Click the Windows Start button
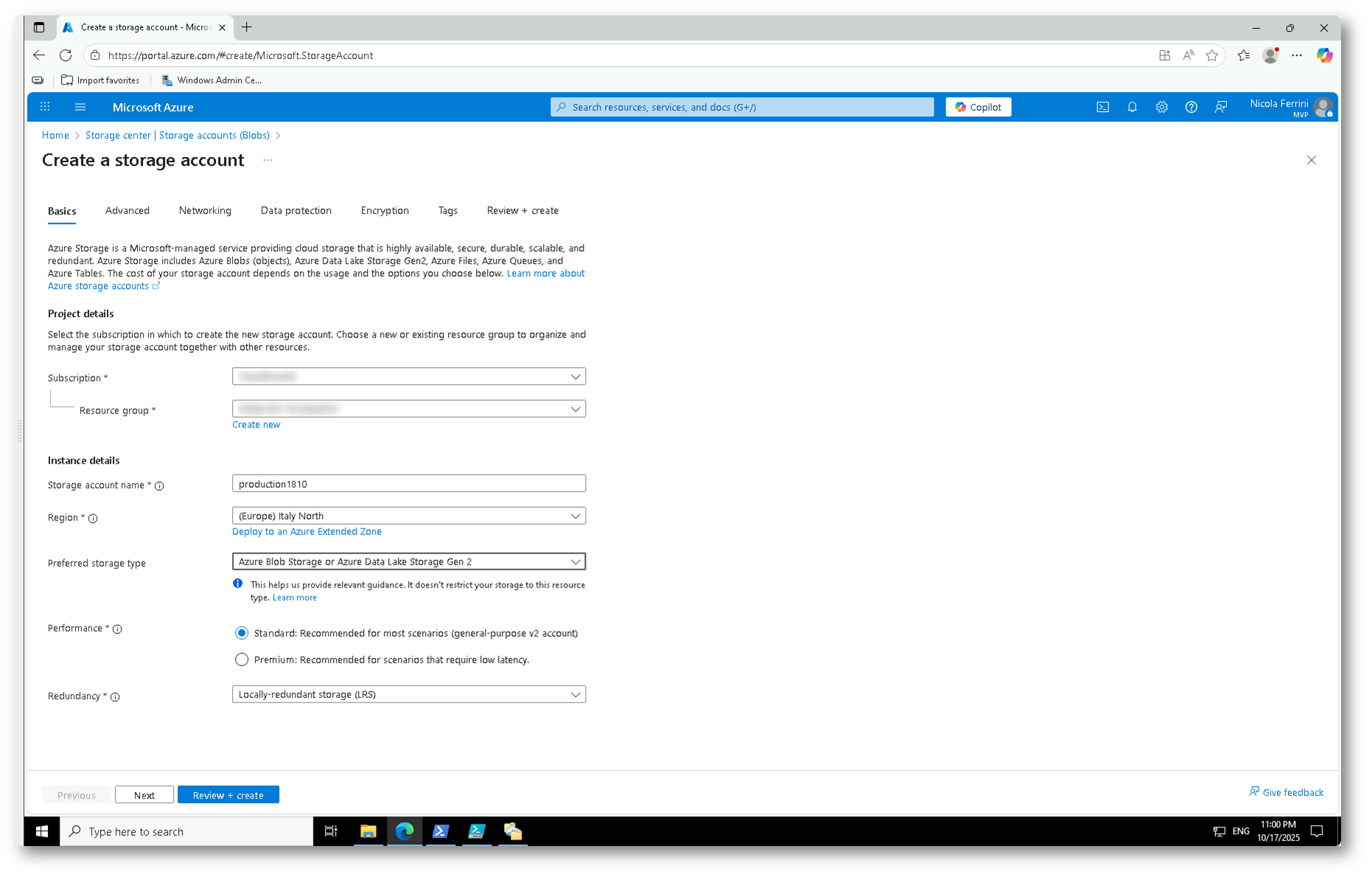 click(x=42, y=831)
